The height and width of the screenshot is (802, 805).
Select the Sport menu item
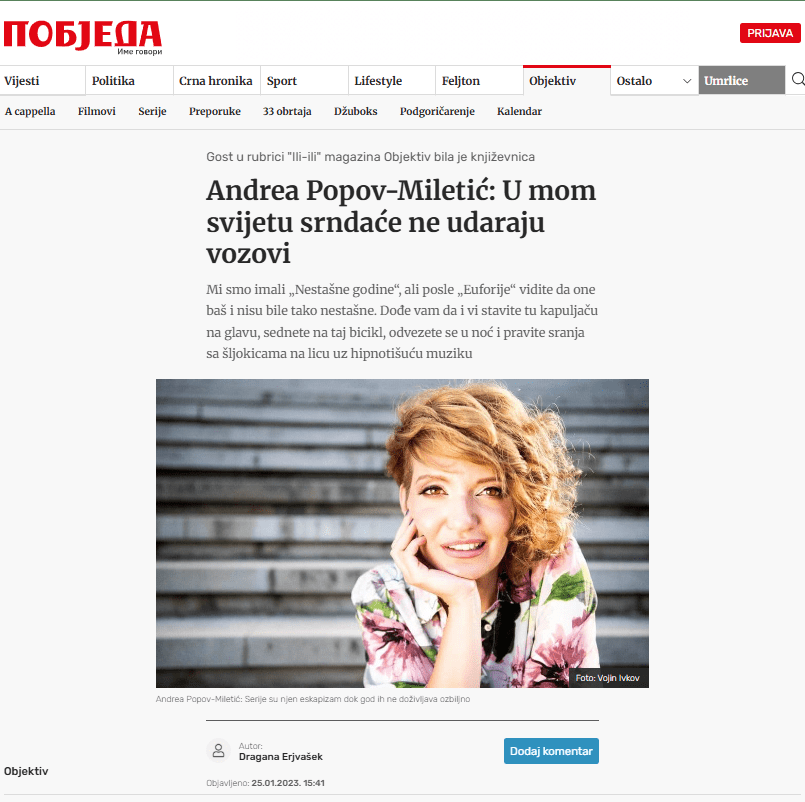(282, 81)
